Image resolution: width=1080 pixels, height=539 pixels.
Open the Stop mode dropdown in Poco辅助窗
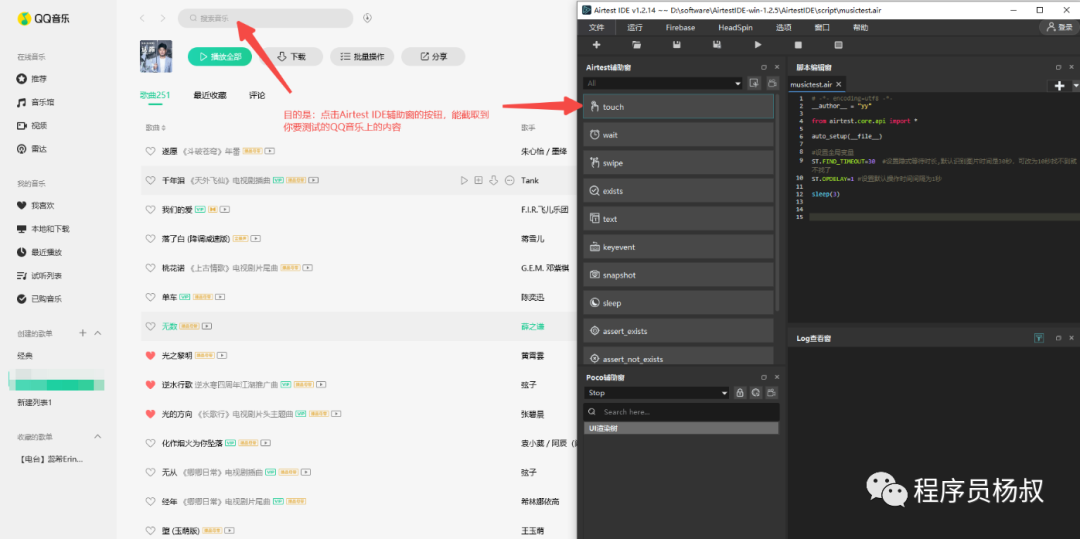click(x=656, y=393)
